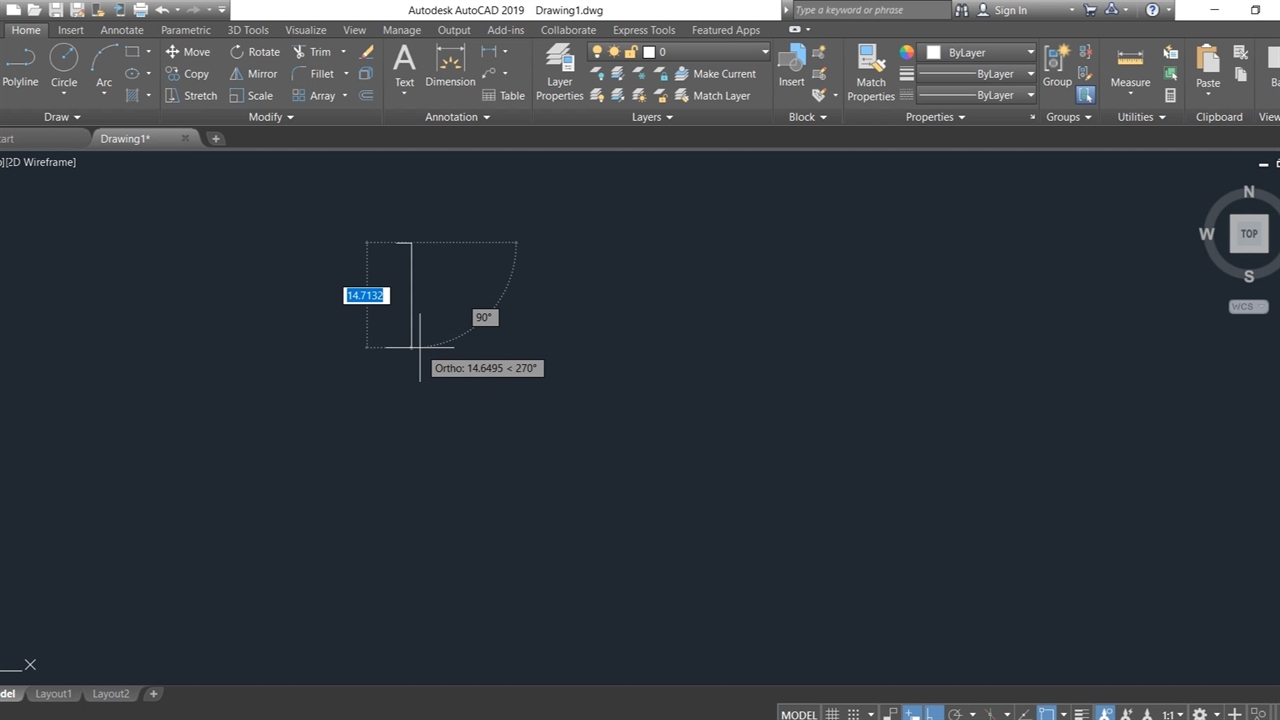Click the Match Properties tool
This screenshot has width=1280, height=720.
pos(870,73)
